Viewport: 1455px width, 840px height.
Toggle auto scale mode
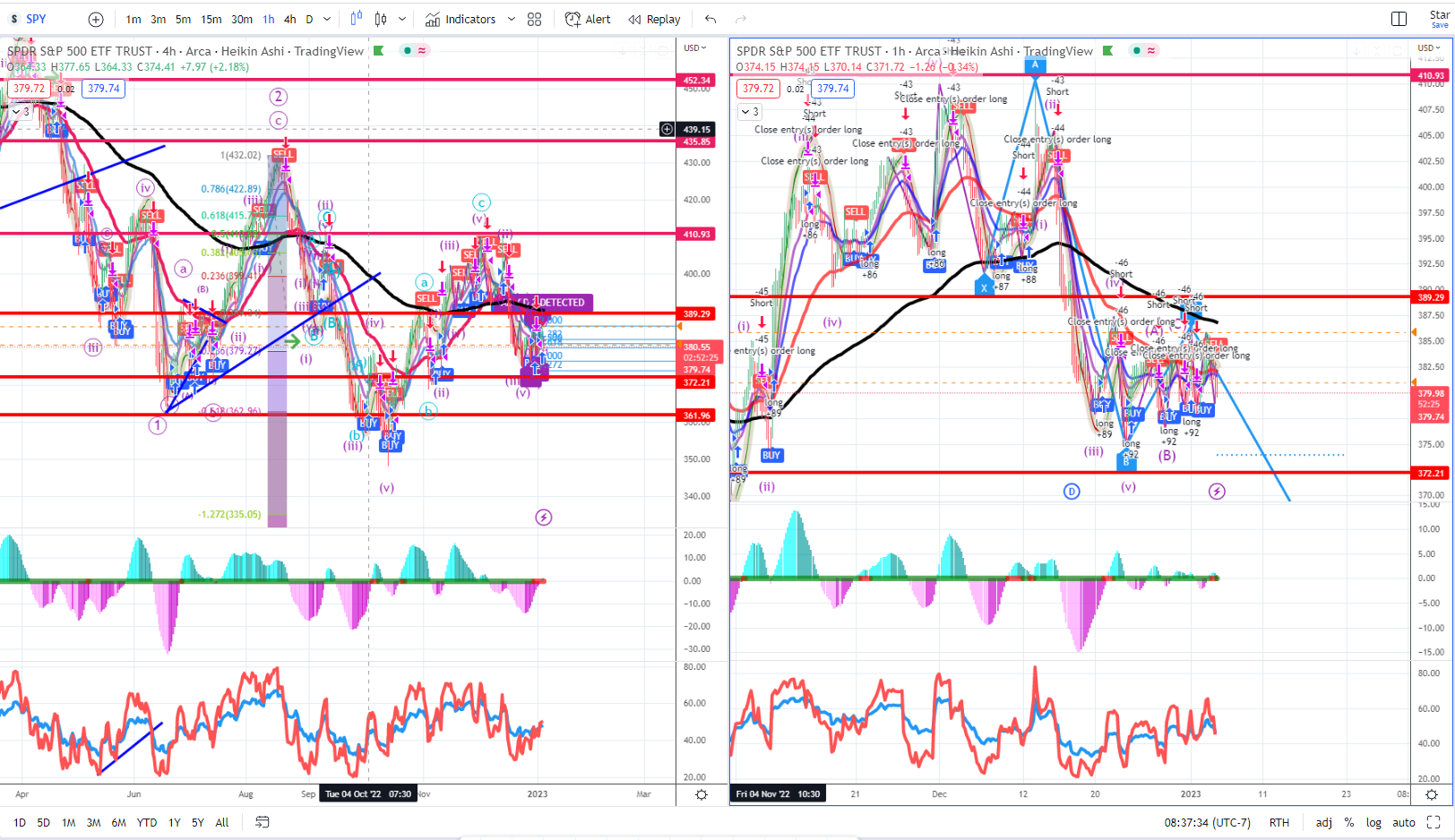(x=1404, y=822)
